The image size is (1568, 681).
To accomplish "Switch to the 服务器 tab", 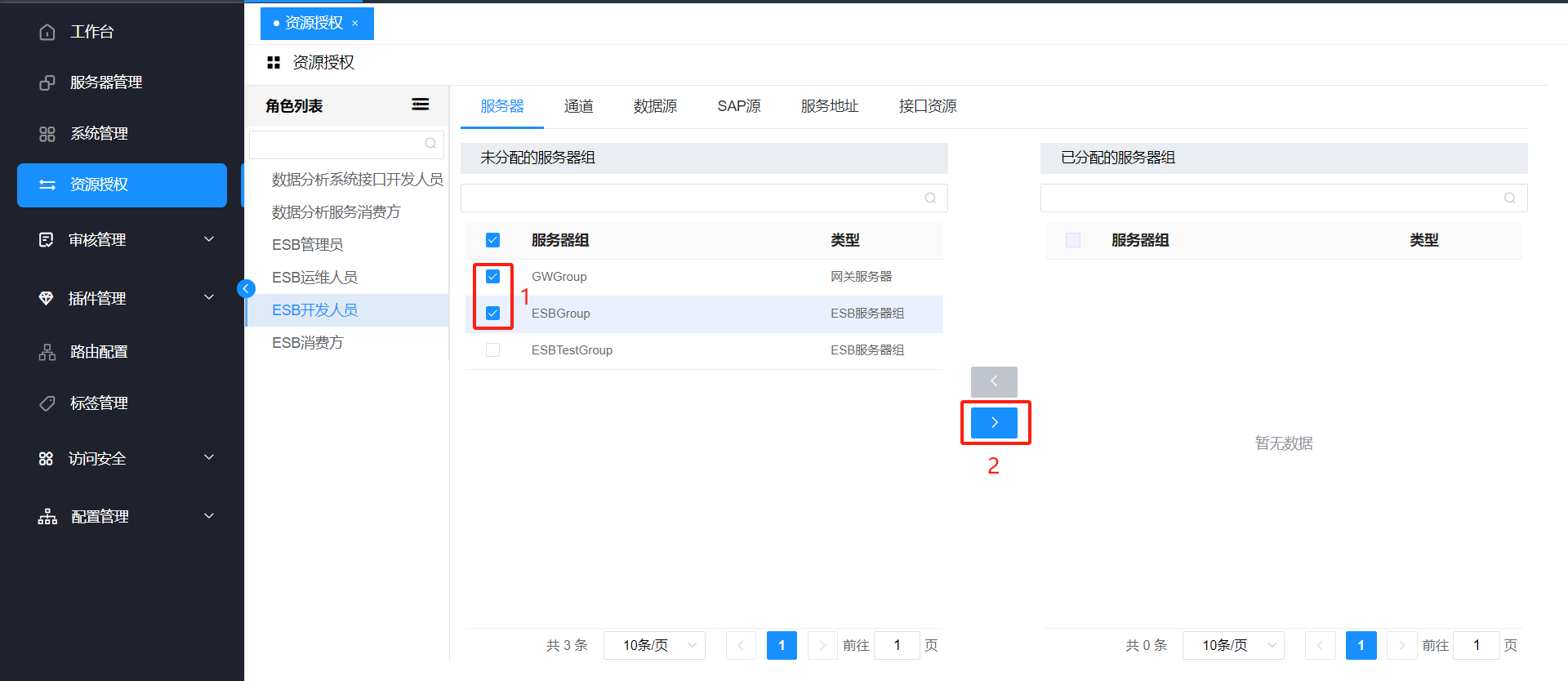I will pyautogui.click(x=502, y=106).
